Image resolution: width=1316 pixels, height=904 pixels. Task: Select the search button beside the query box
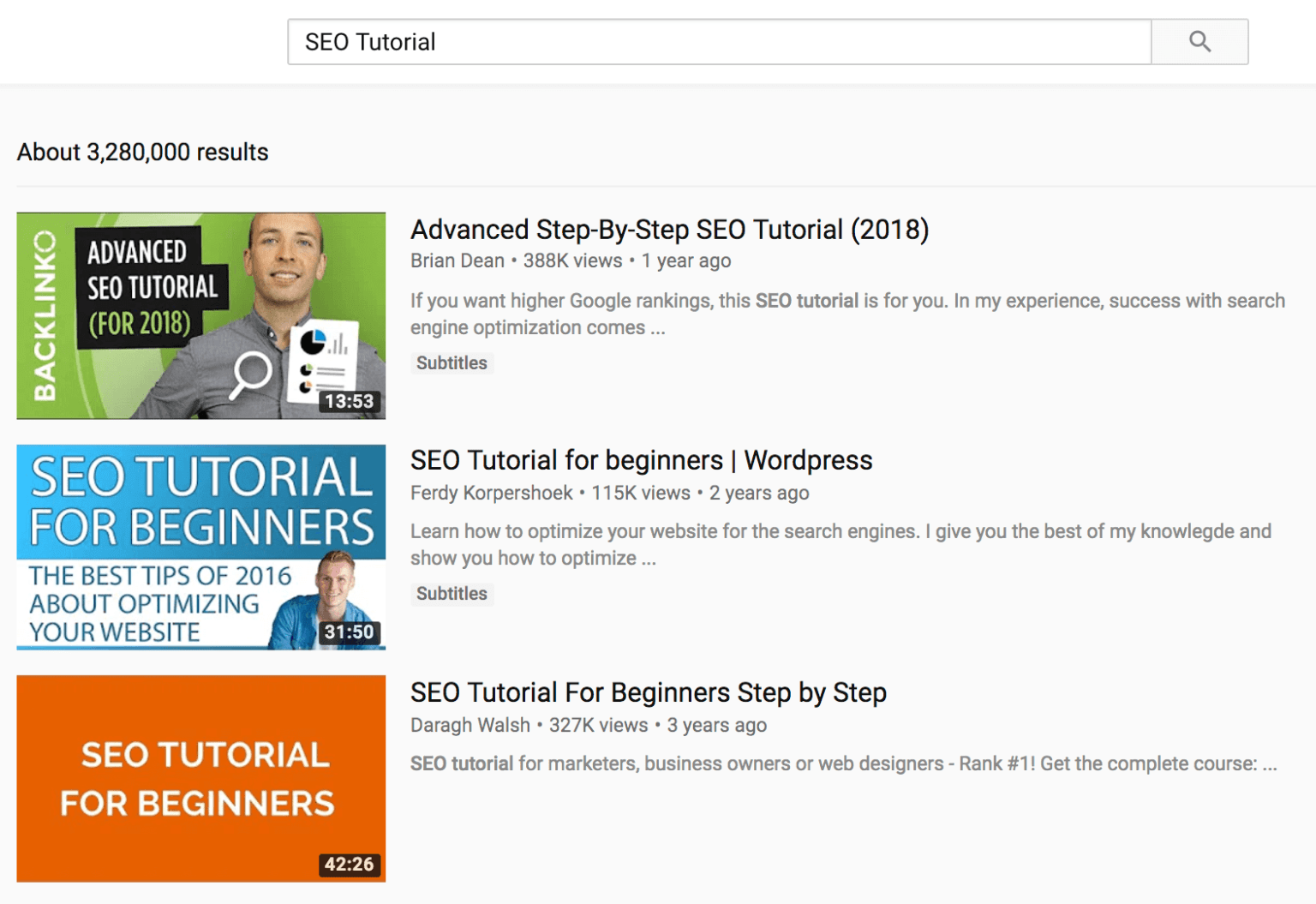pos(1199,41)
